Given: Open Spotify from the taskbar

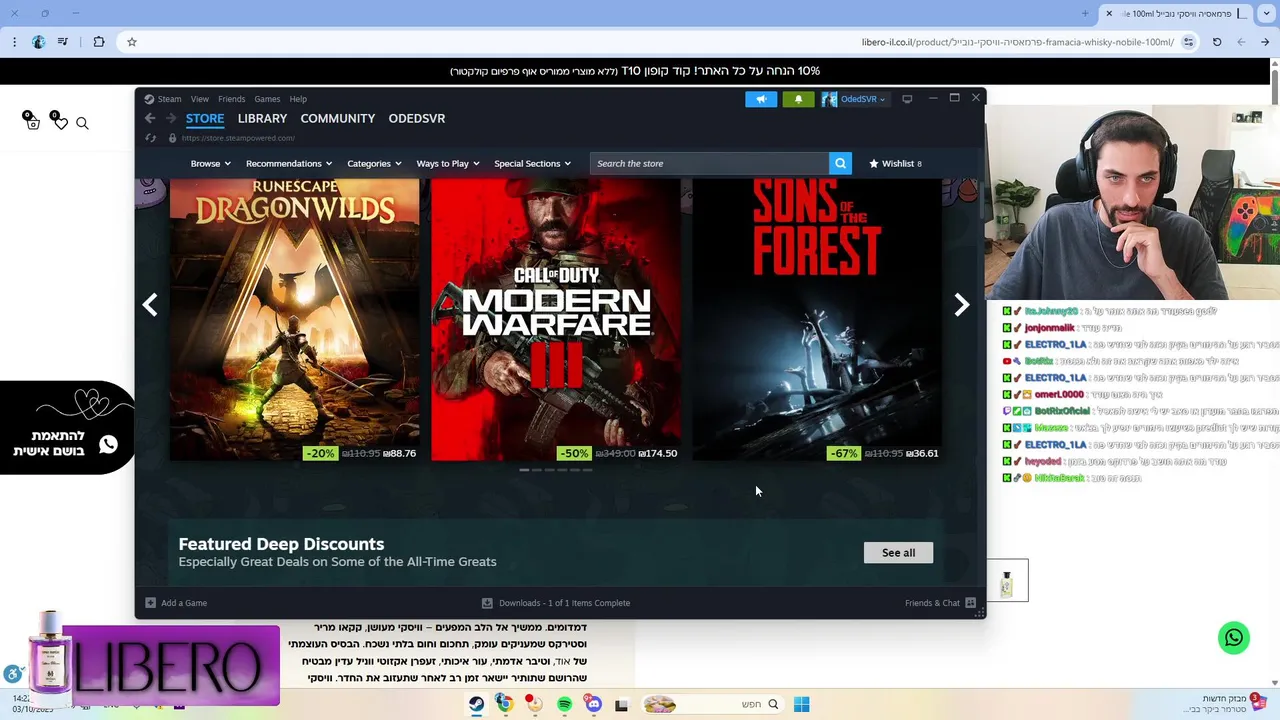Looking at the screenshot, I should click(x=564, y=704).
